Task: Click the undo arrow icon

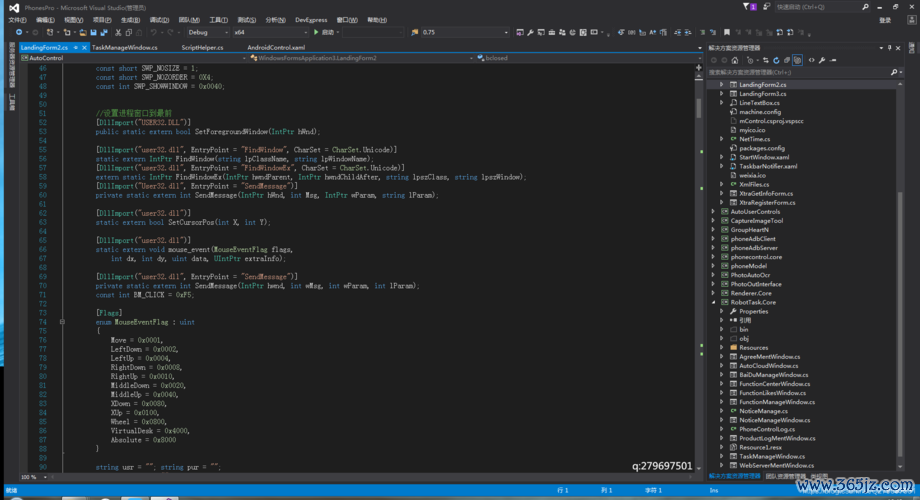Action: point(153,32)
